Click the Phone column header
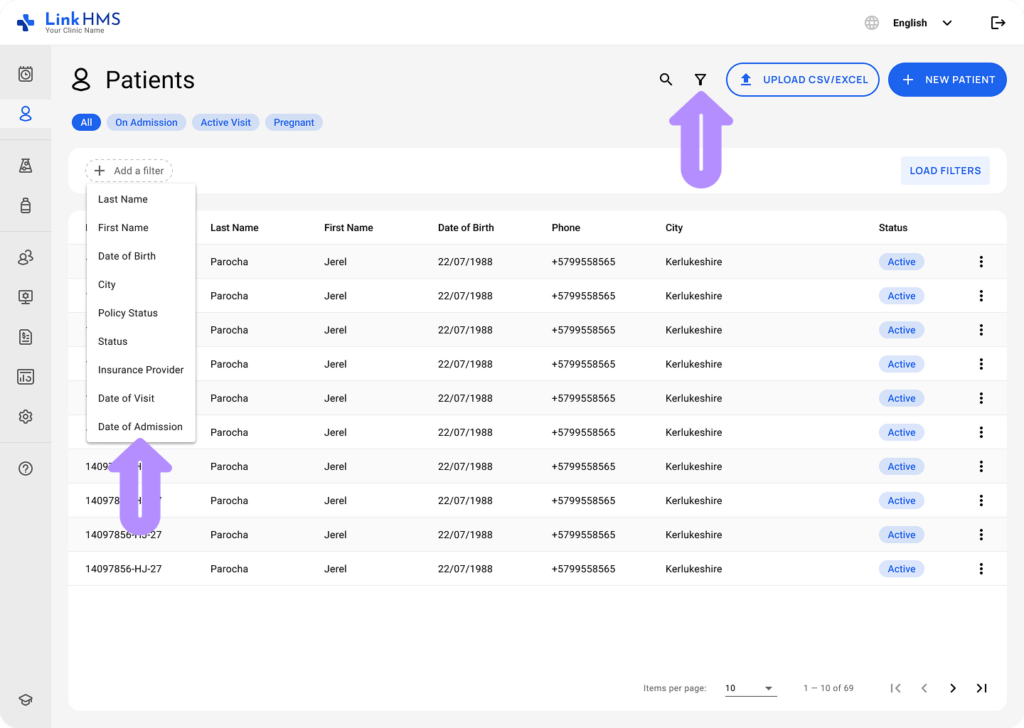The image size is (1024, 728). (x=566, y=228)
